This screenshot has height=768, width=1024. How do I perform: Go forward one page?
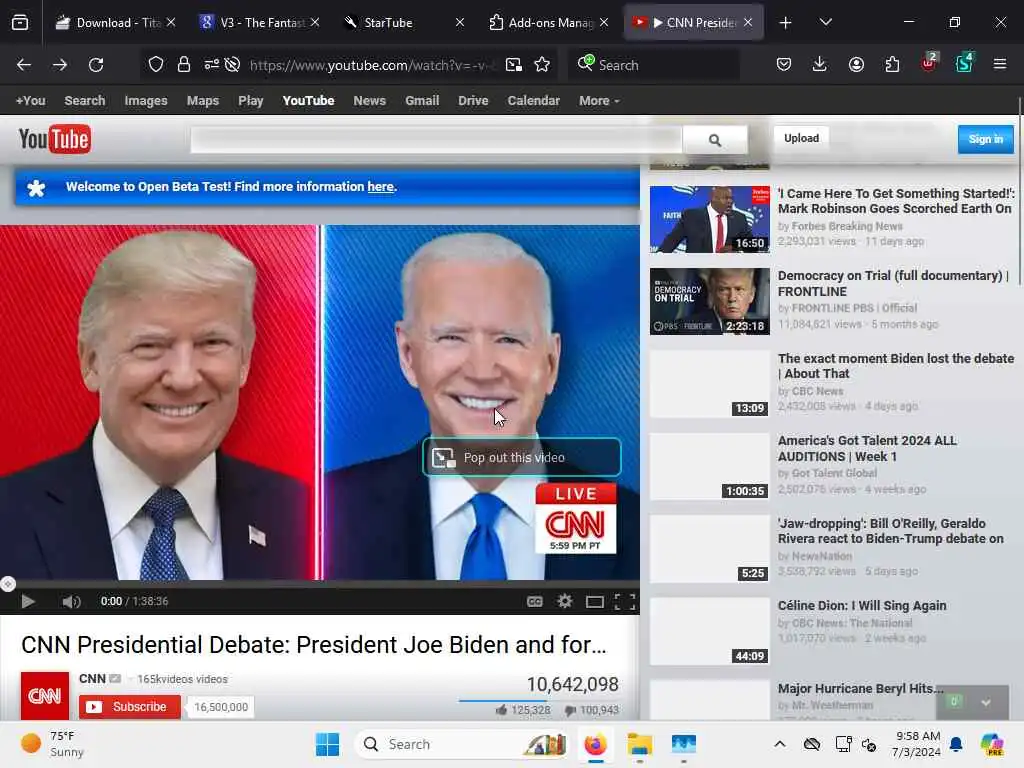click(59, 65)
